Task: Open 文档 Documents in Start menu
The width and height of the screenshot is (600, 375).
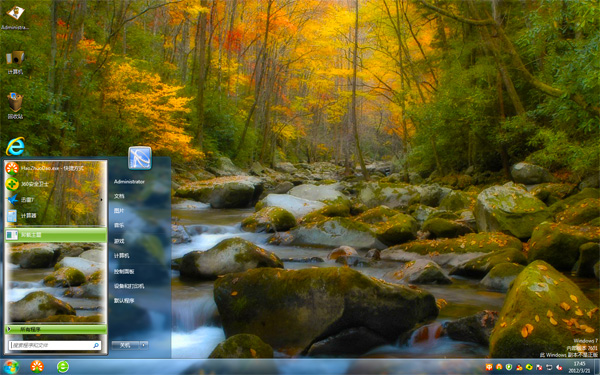Action: tap(119, 196)
